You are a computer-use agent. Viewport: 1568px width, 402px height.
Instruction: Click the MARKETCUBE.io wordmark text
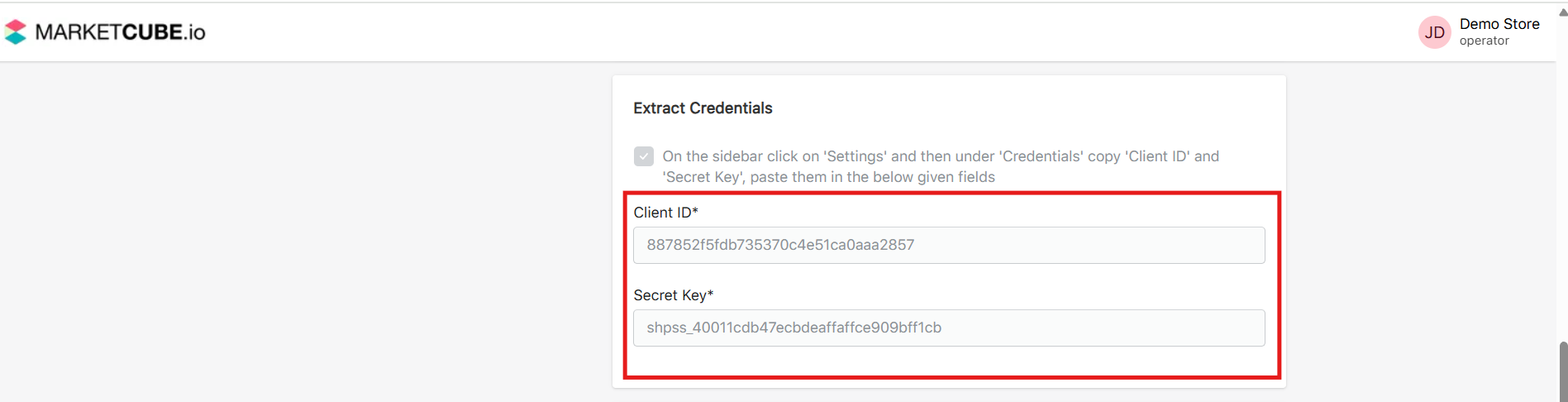[x=121, y=32]
